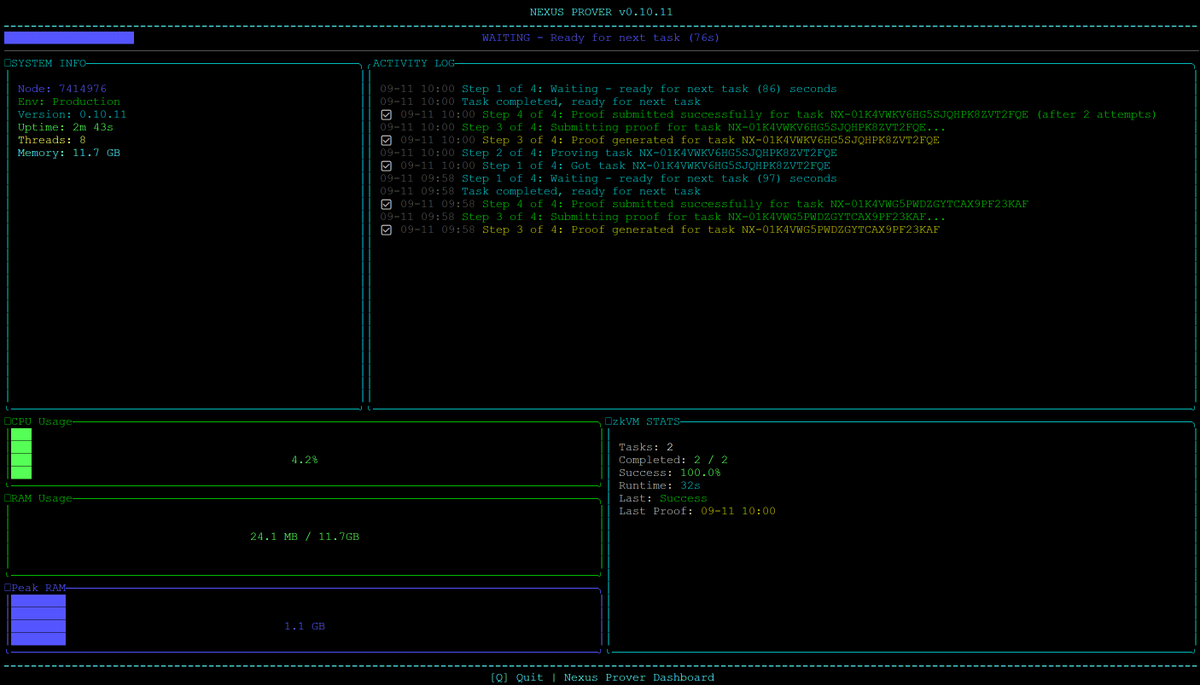Click the Uptime: 2m 43s line
The height and width of the screenshot is (685, 1200).
coord(65,128)
